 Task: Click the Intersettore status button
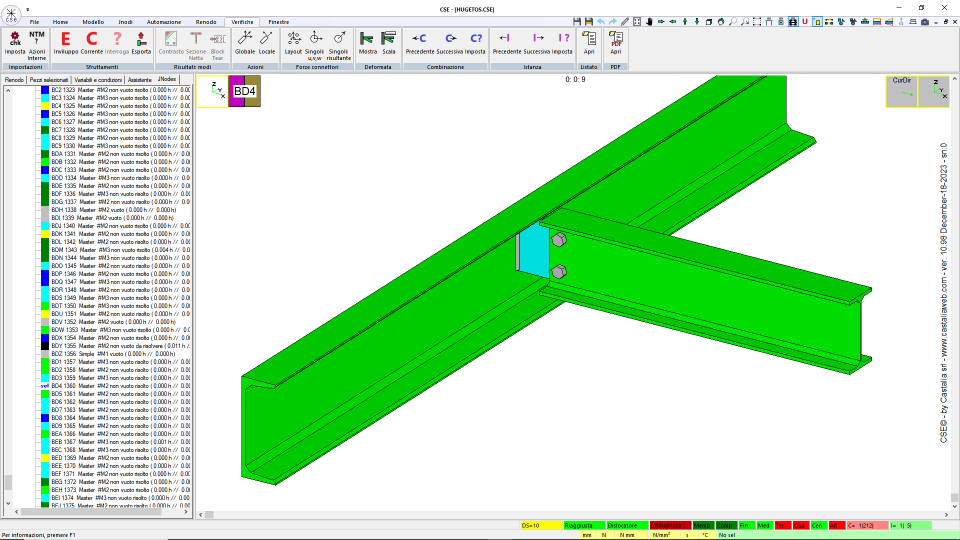670,525
